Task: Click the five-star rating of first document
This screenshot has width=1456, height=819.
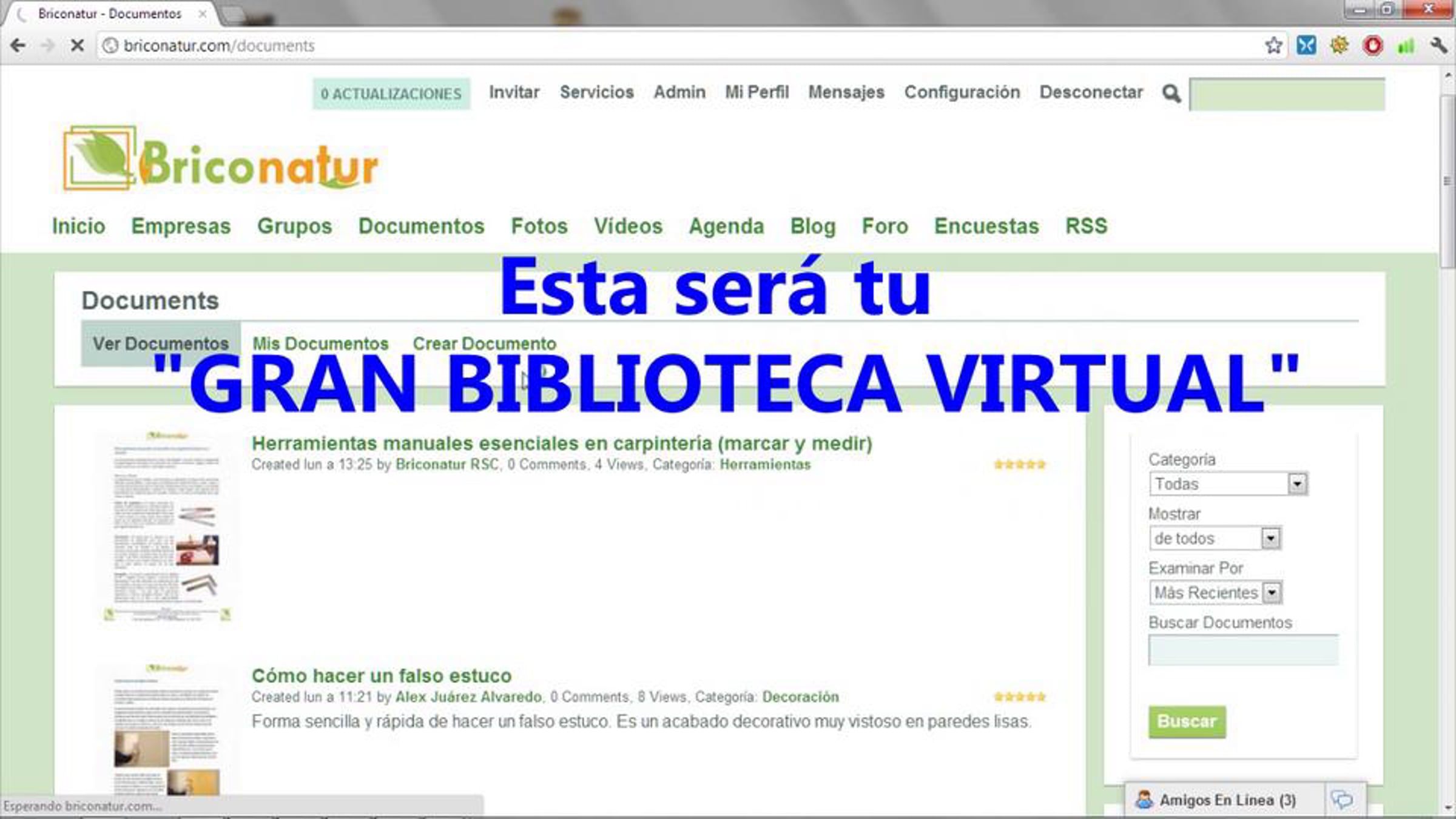Action: tap(1019, 465)
